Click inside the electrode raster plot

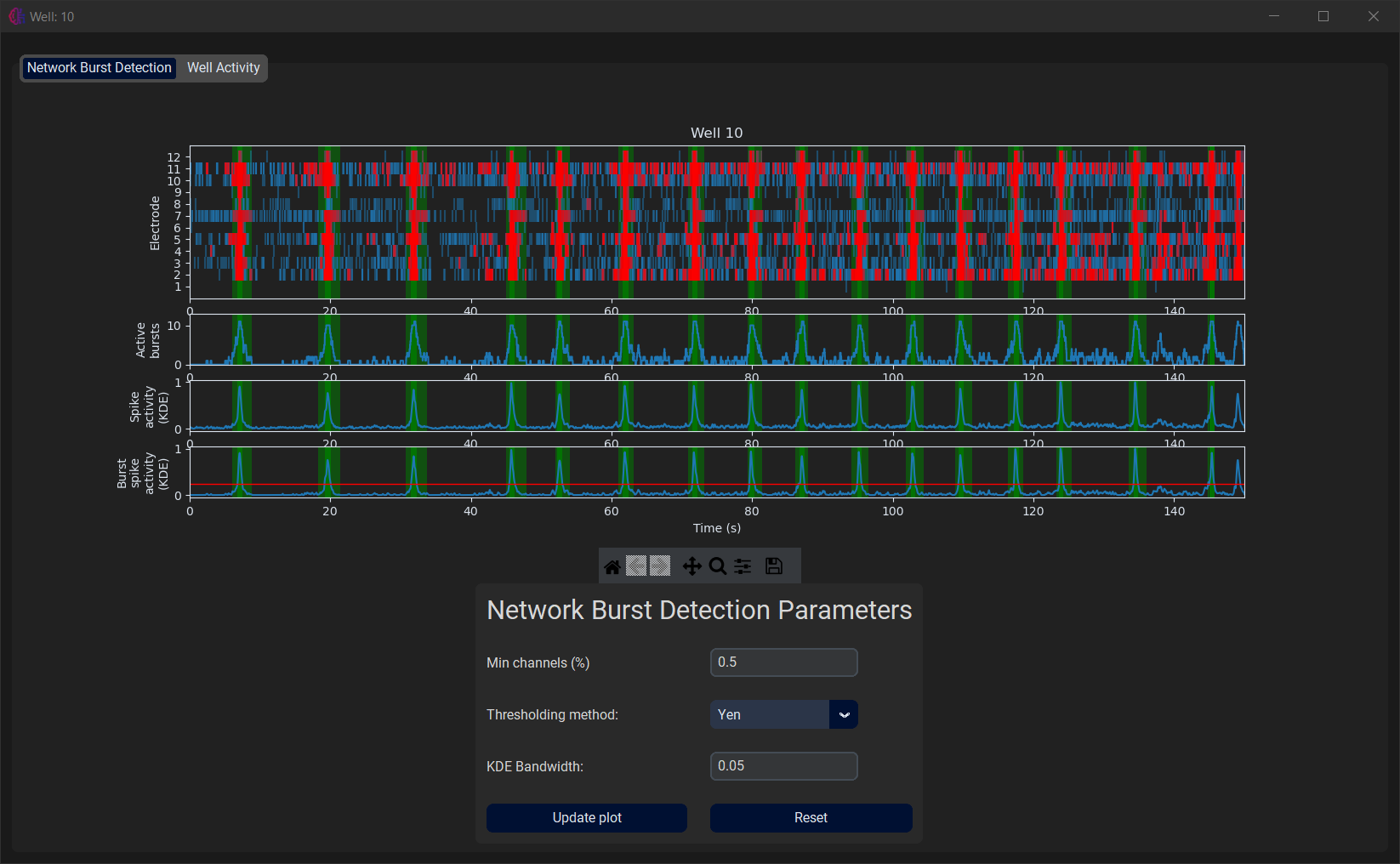point(716,222)
